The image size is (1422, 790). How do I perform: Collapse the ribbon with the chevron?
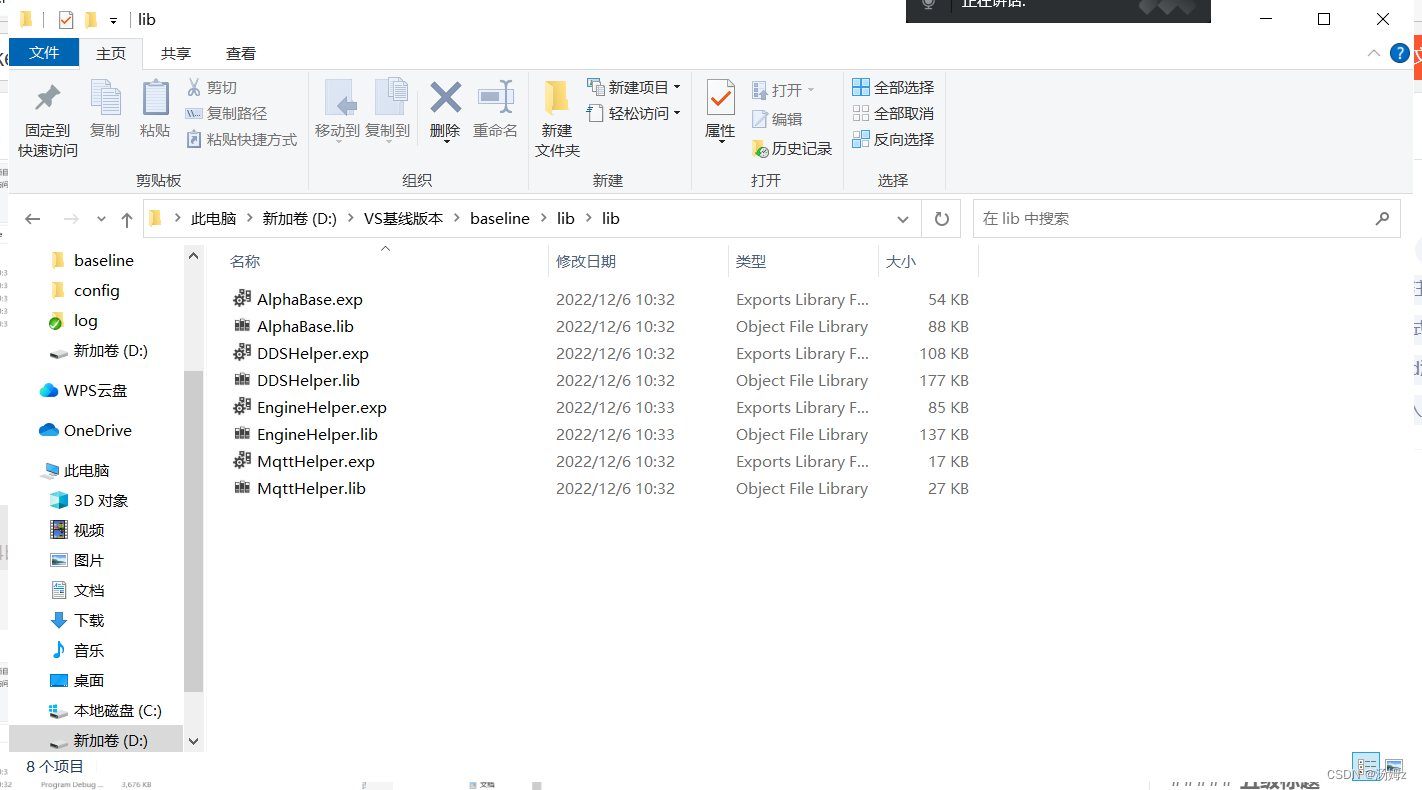click(x=1376, y=53)
